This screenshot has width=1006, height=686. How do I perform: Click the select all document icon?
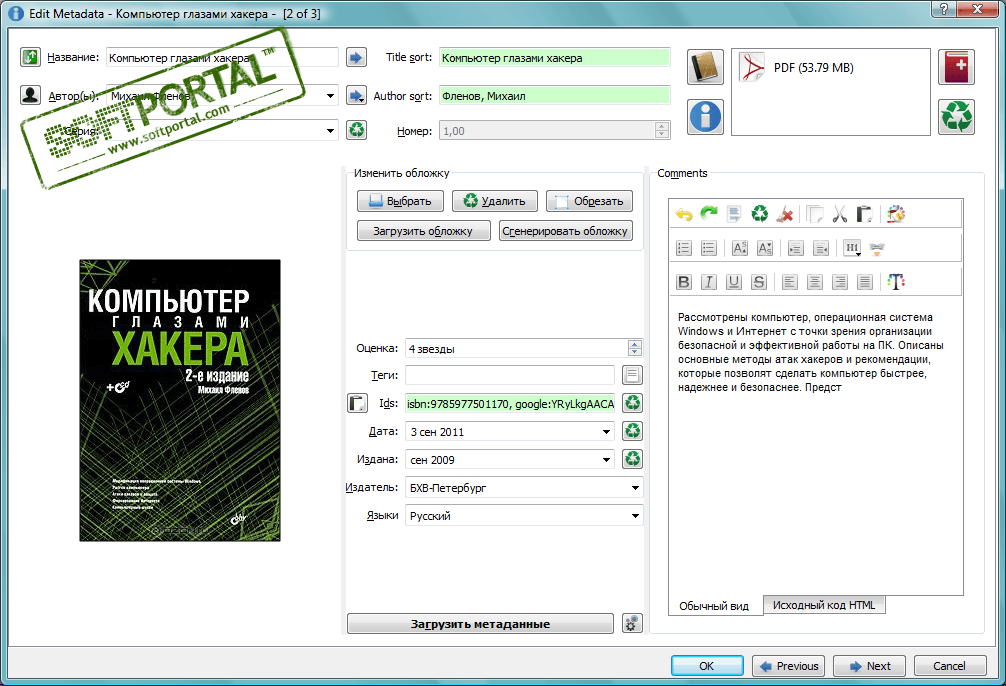click(x=734, y=214)
